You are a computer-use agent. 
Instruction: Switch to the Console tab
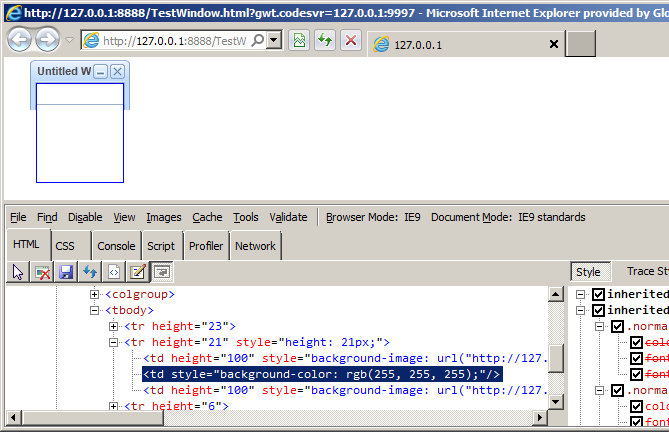(x=116, y=246)
